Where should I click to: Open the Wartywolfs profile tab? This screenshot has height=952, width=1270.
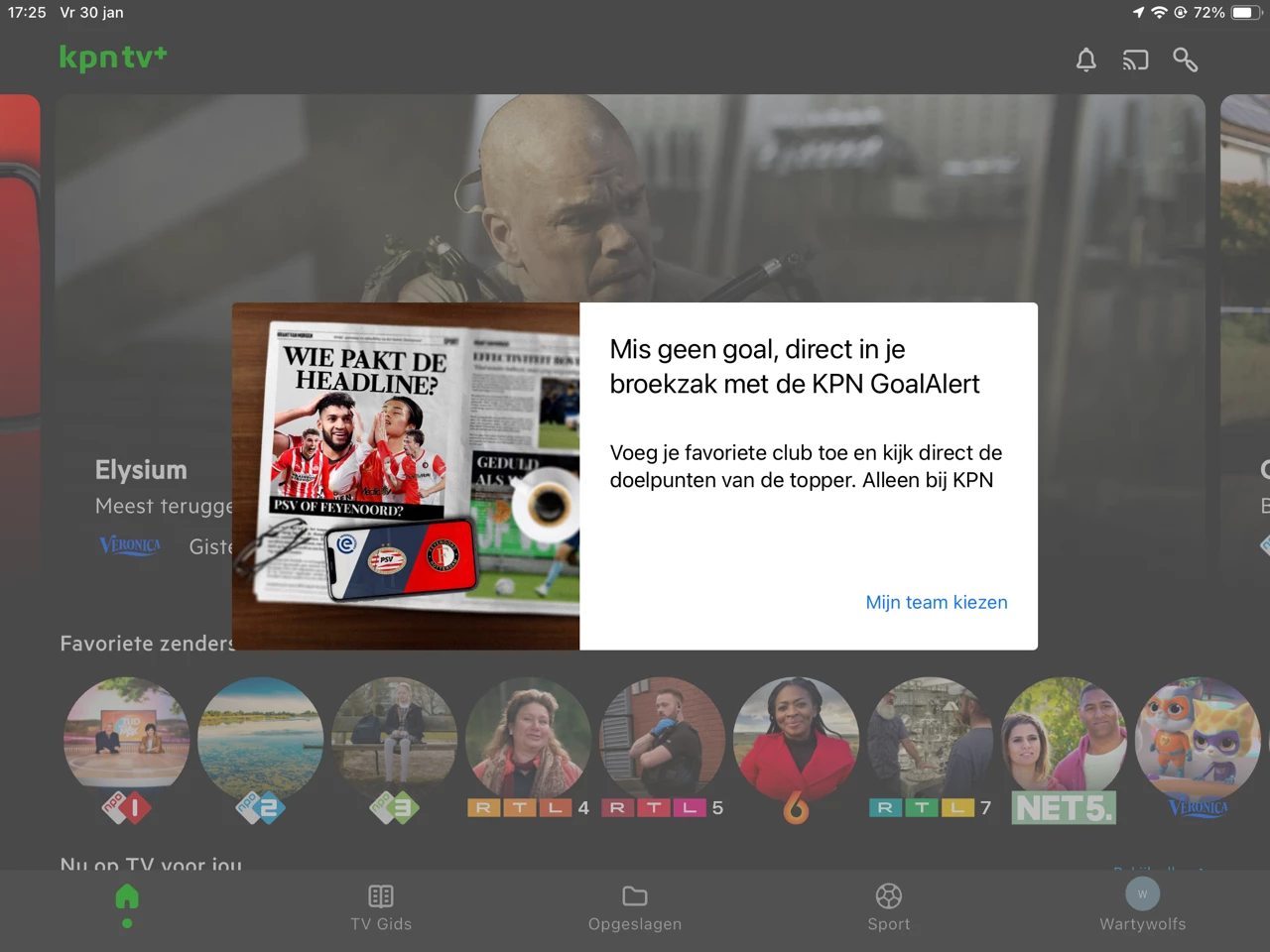(1143, 905)
